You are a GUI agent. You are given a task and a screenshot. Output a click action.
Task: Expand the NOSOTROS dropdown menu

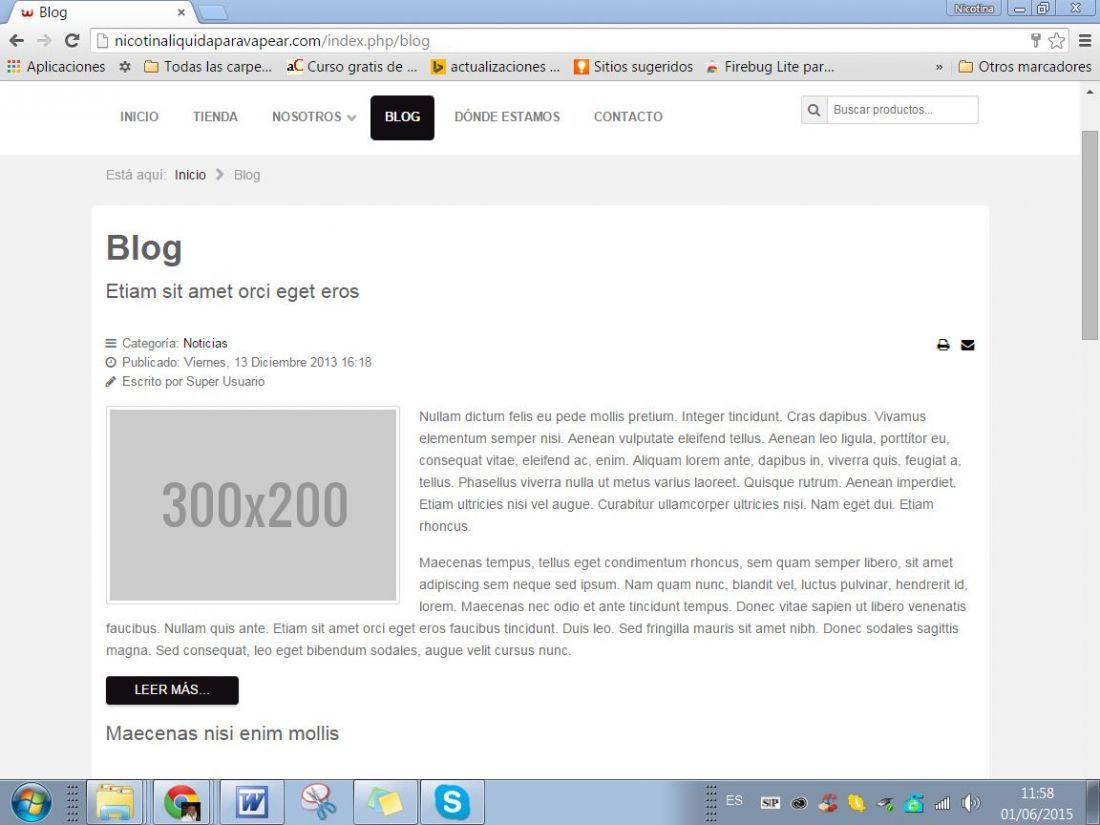(x=314, y=117)
